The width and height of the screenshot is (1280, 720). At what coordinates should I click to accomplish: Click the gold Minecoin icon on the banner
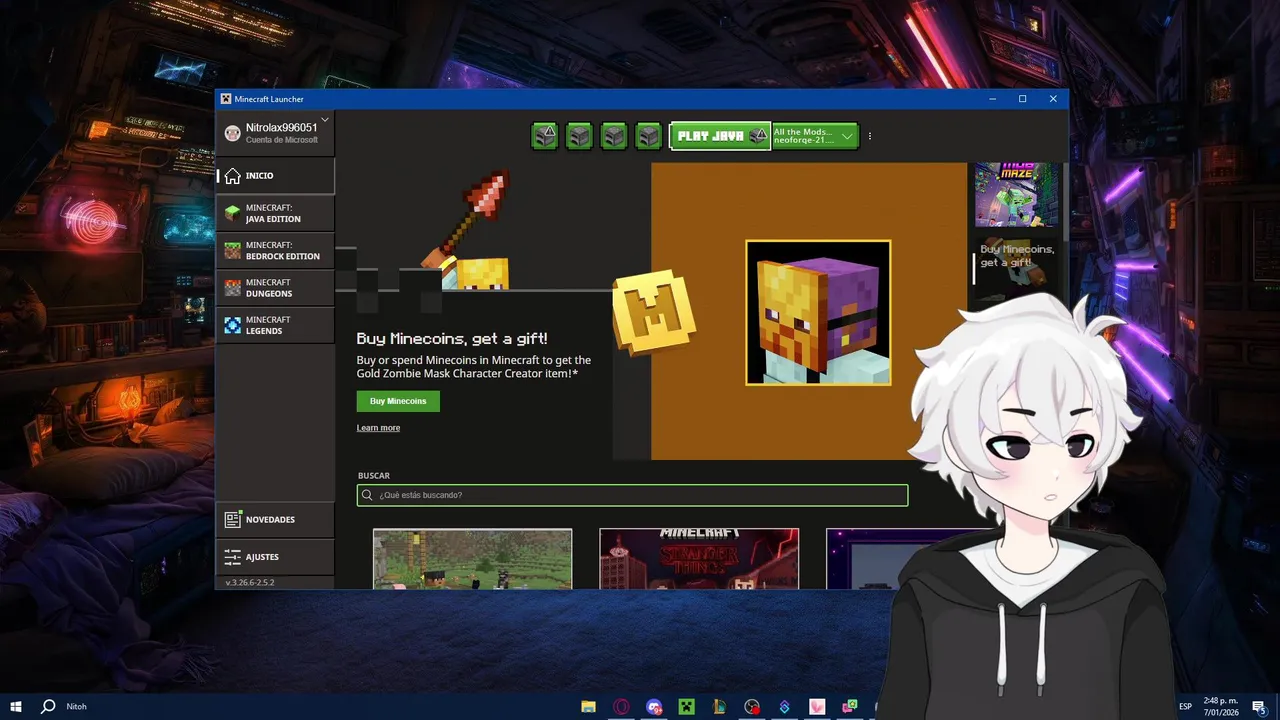point(654,315)
